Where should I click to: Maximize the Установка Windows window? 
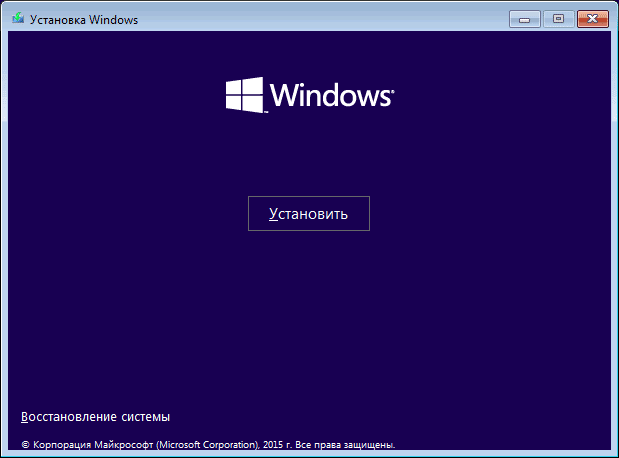coord(558,18)
